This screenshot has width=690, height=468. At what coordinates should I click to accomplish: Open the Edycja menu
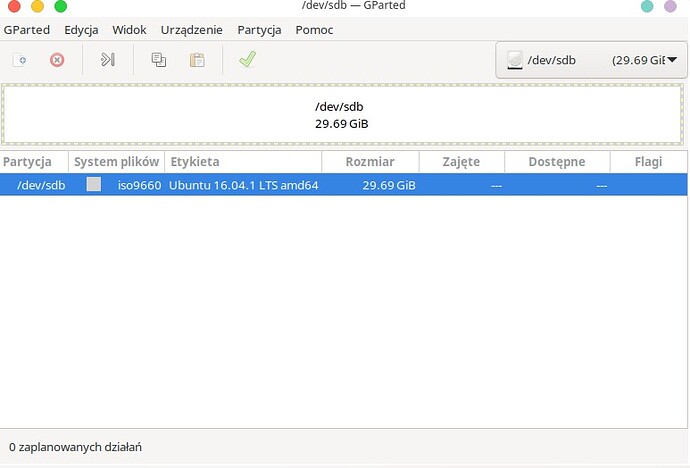pos(81,30)
